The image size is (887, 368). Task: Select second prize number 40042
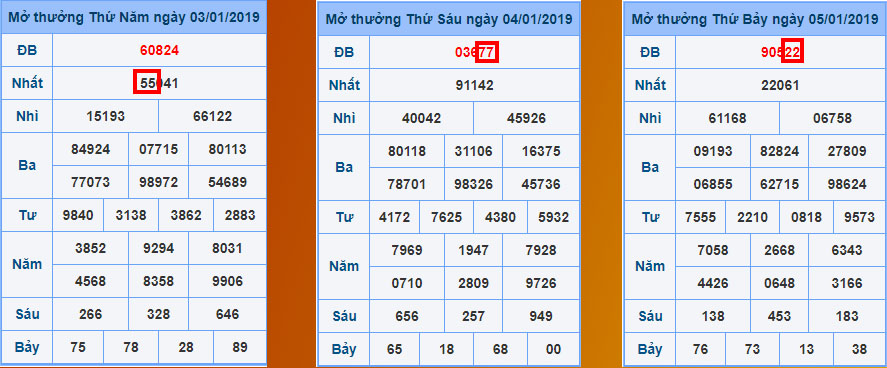pos(421,119)
